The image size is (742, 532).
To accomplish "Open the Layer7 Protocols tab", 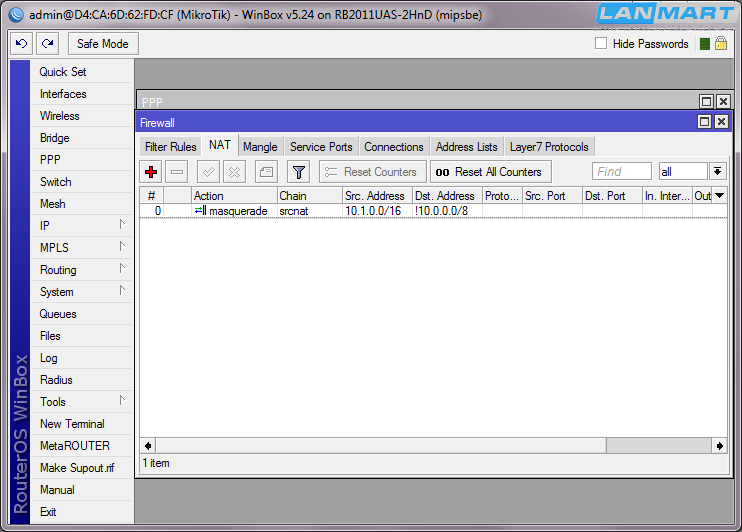I will [549, 147].
